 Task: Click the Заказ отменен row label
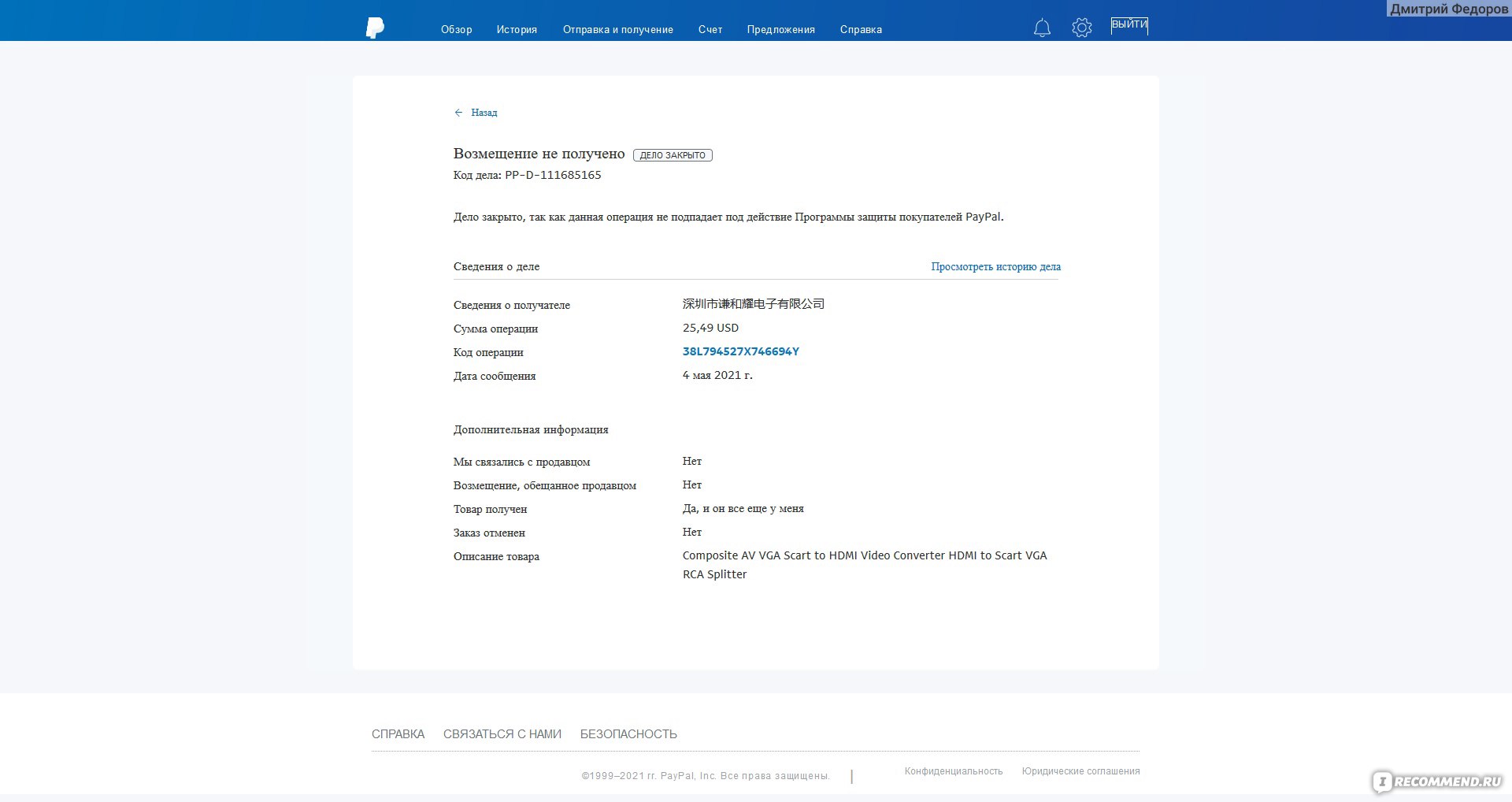[489, 533]
